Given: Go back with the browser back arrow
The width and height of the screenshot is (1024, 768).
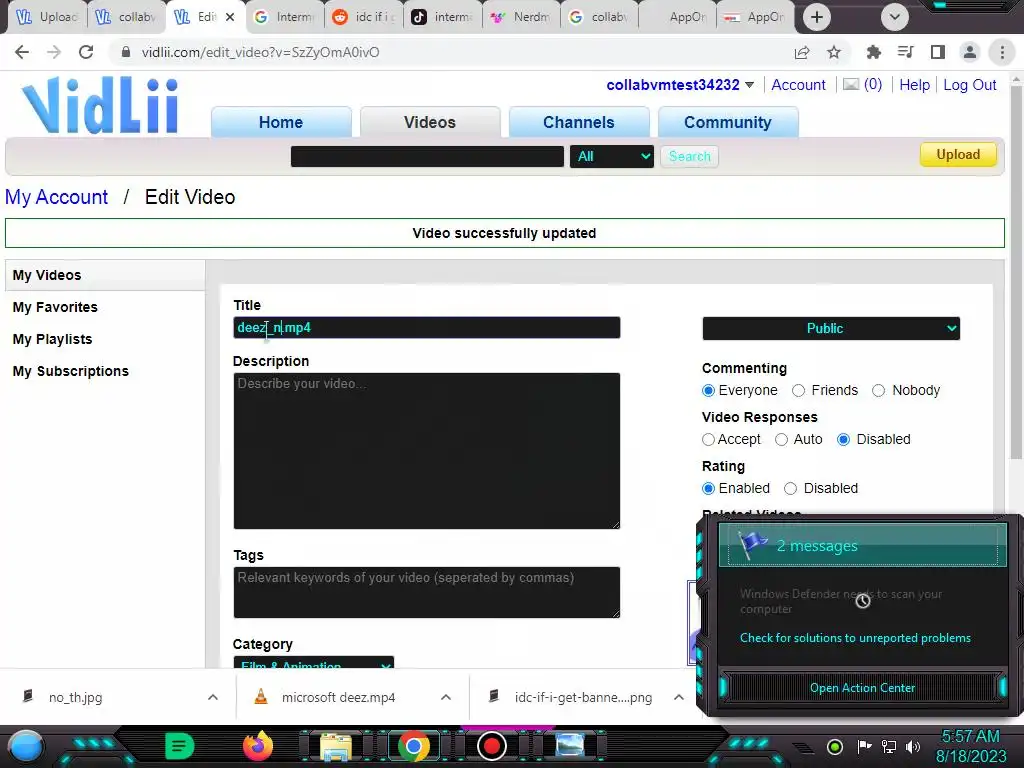Looking at the screenshot, I should tap(22, 52).
